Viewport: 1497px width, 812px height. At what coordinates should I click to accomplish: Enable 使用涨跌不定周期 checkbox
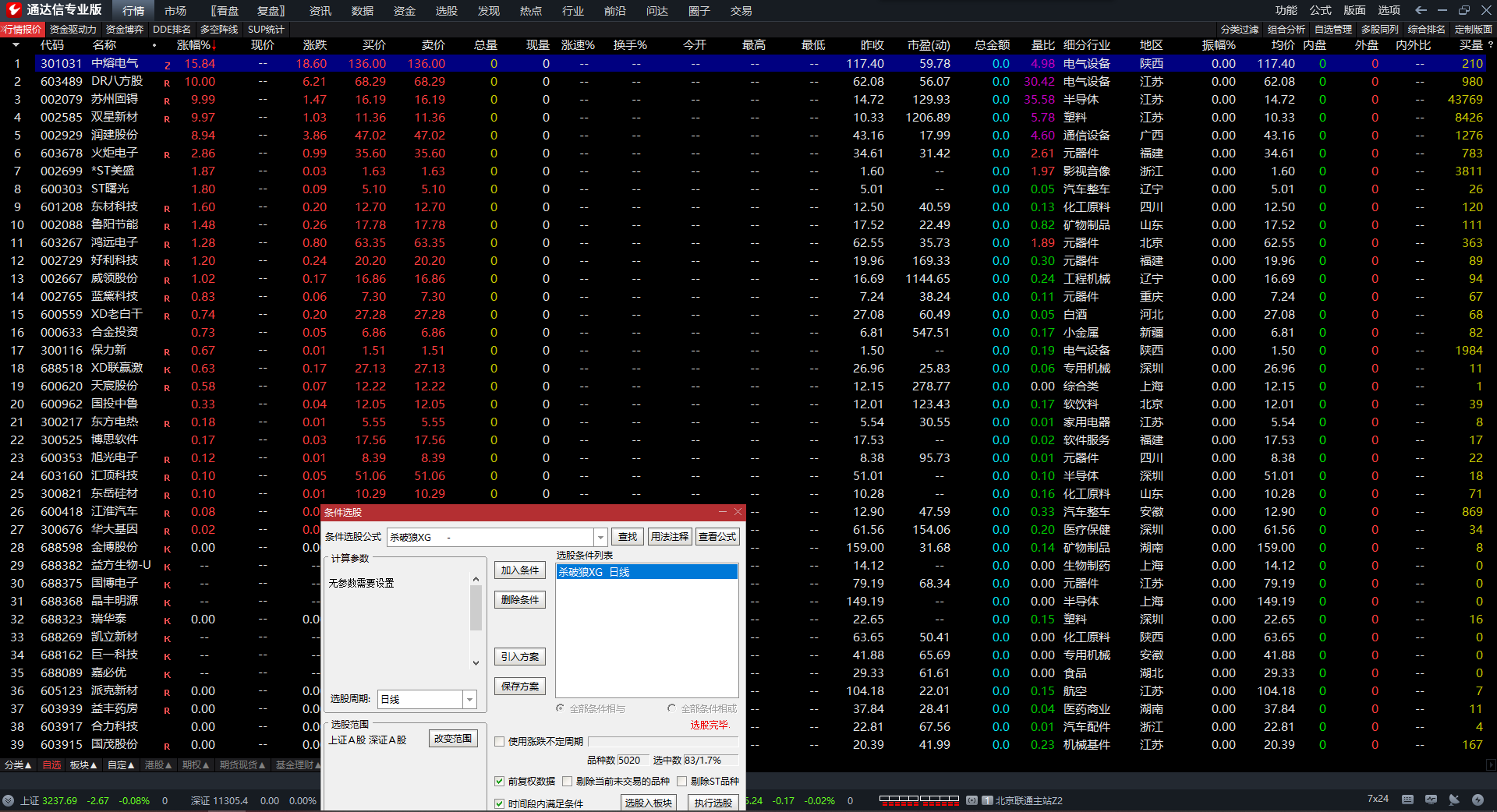(500, 742)
